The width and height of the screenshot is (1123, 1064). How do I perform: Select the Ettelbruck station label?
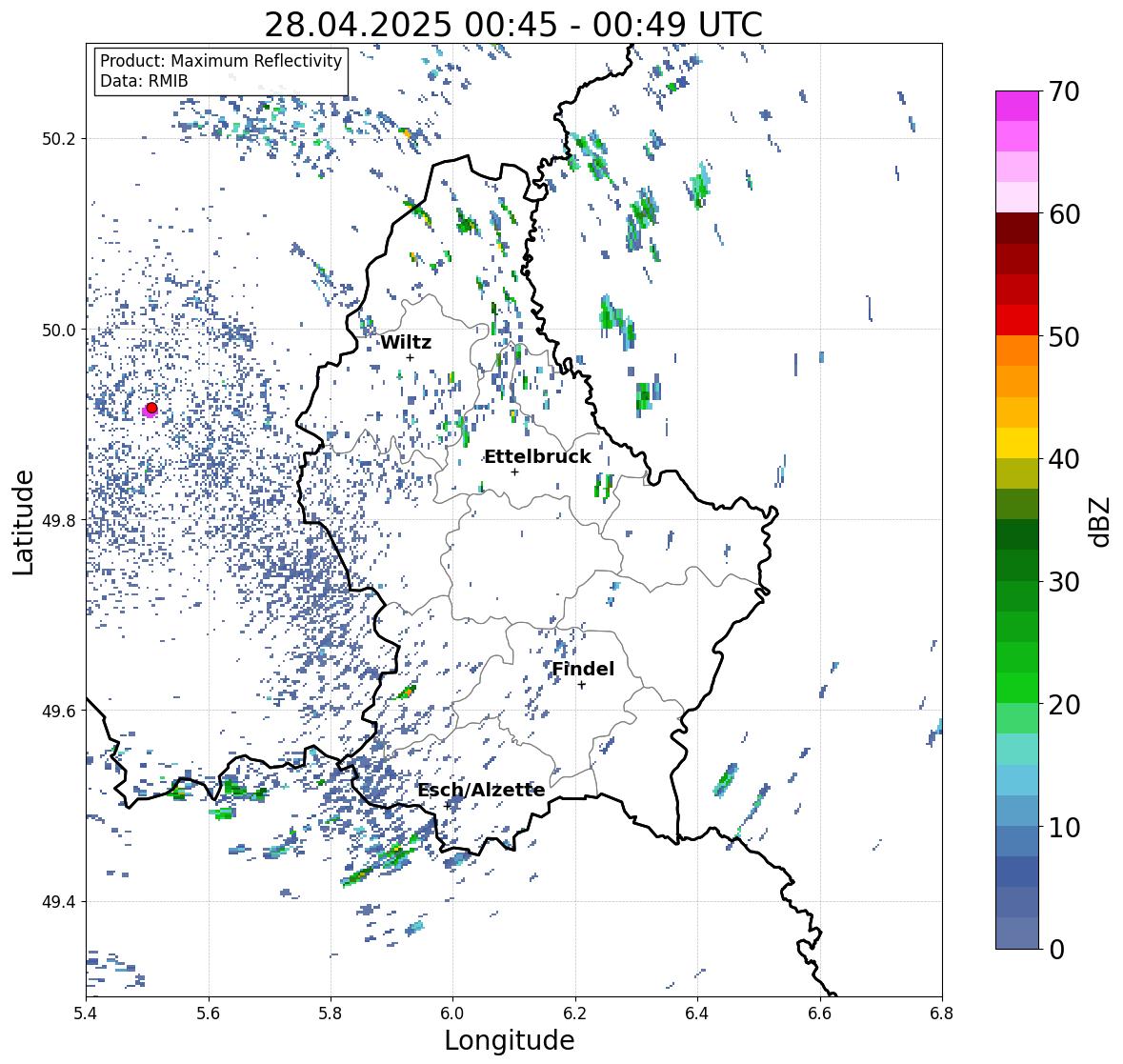(x=537, y=456)
